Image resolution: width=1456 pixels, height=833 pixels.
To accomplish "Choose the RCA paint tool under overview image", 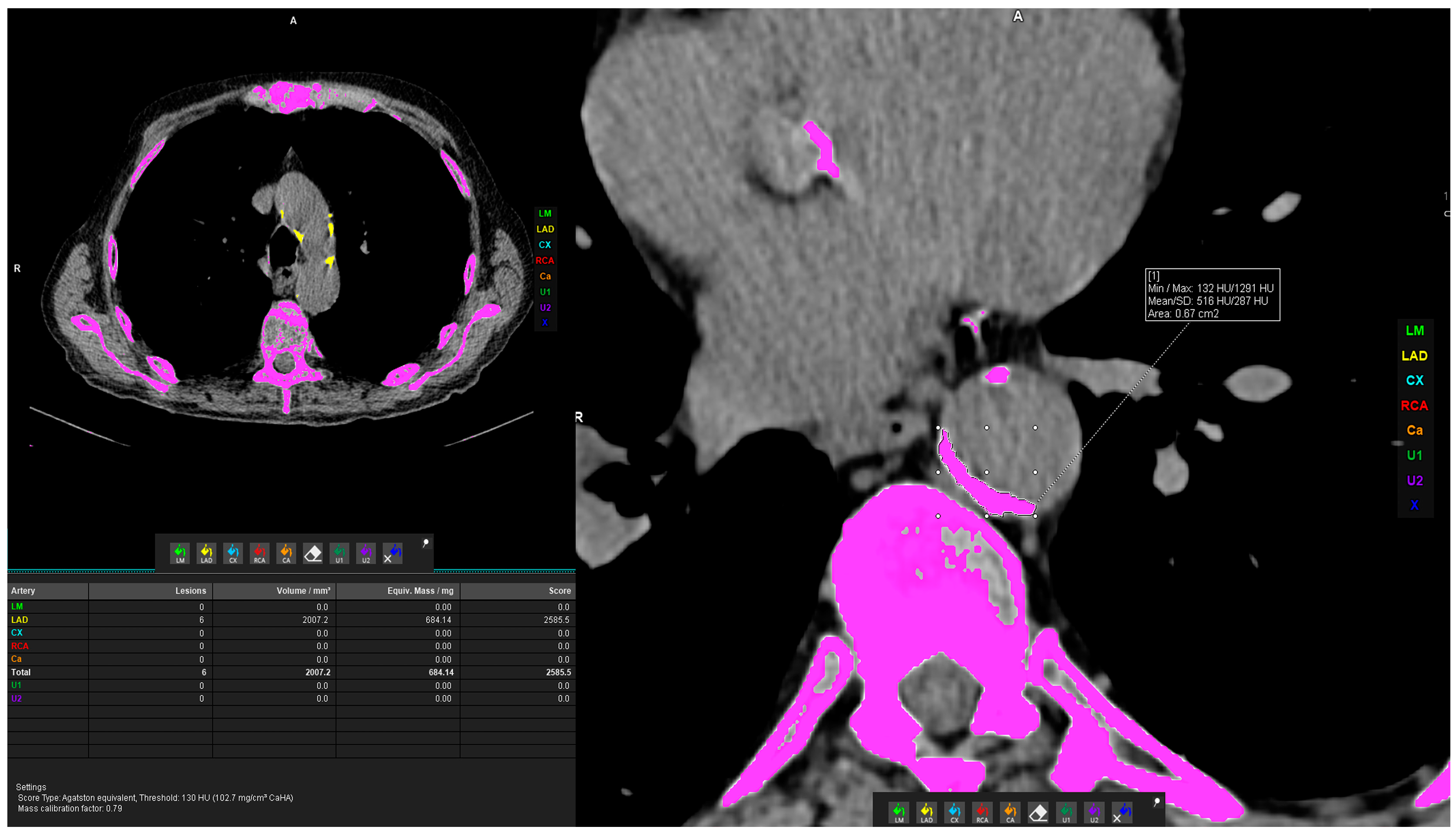I will (x=259, y=553).
